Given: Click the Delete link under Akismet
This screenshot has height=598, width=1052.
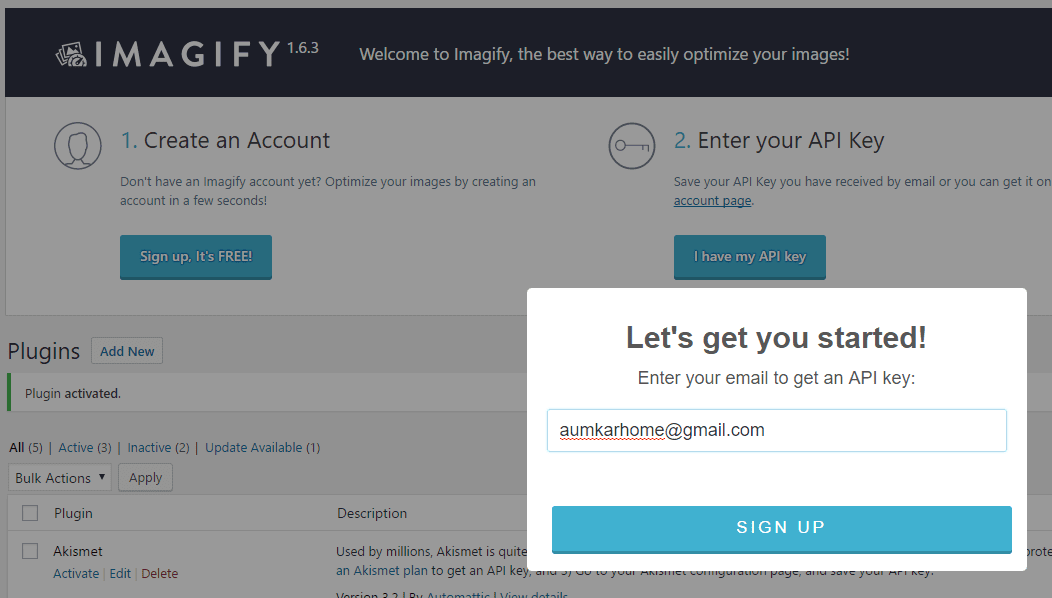Looking at the screenshot, I should 160,574.
